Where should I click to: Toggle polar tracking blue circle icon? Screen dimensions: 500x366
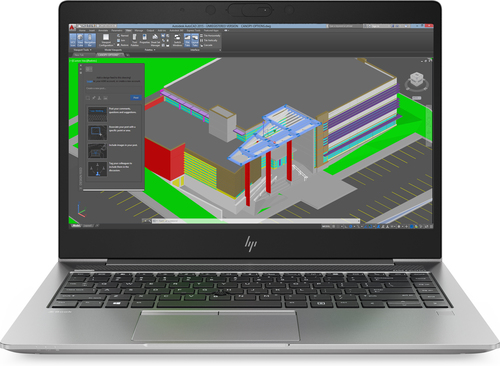[350, 226]
